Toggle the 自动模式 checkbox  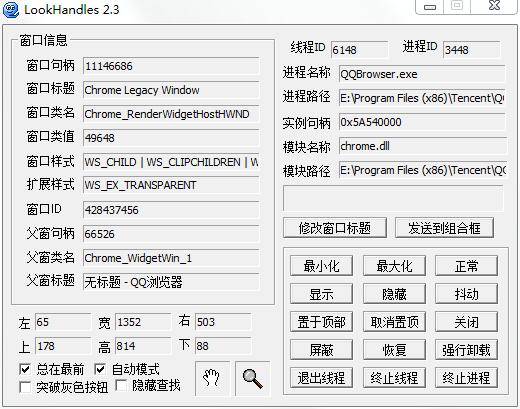[x=100, y=369]
